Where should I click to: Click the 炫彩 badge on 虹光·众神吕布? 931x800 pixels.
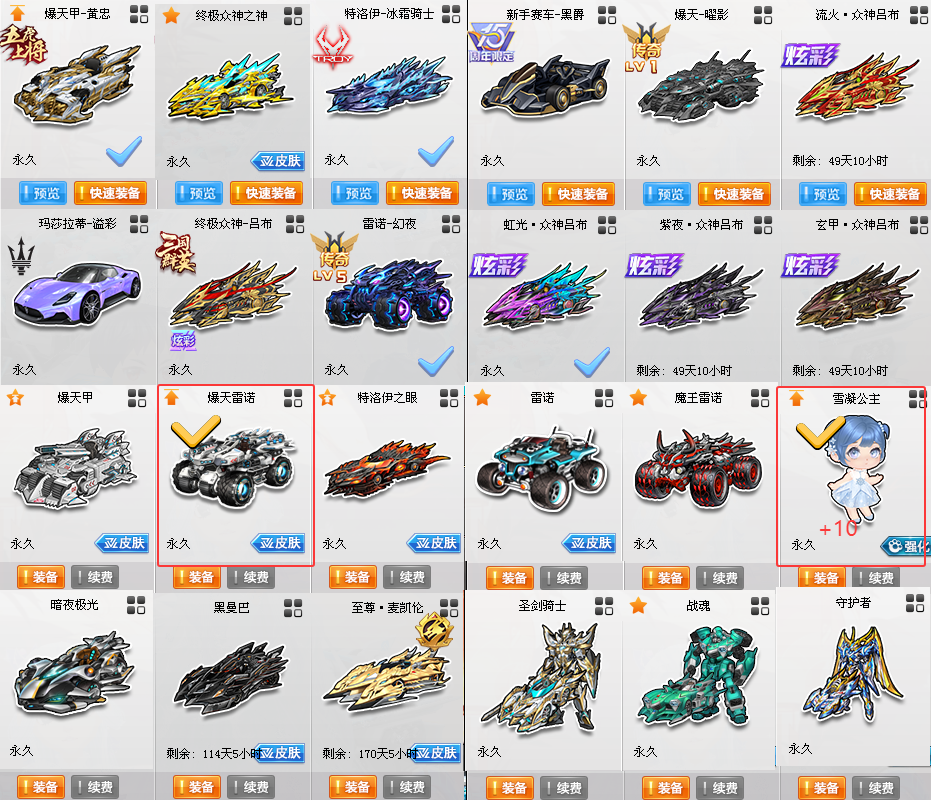click(499, 265)
